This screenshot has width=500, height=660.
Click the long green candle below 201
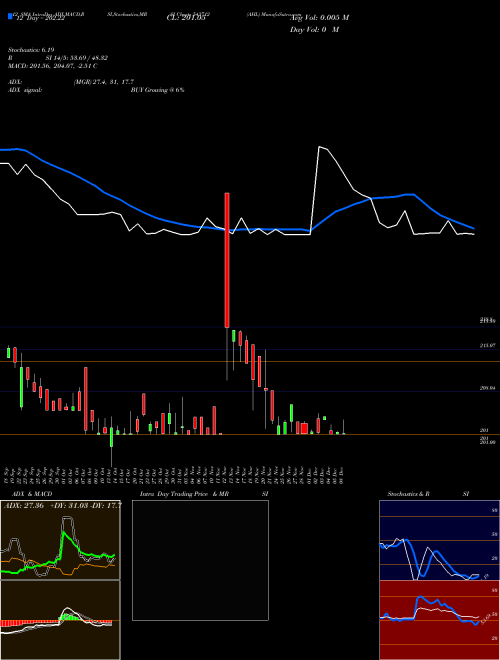pos(112,437)
